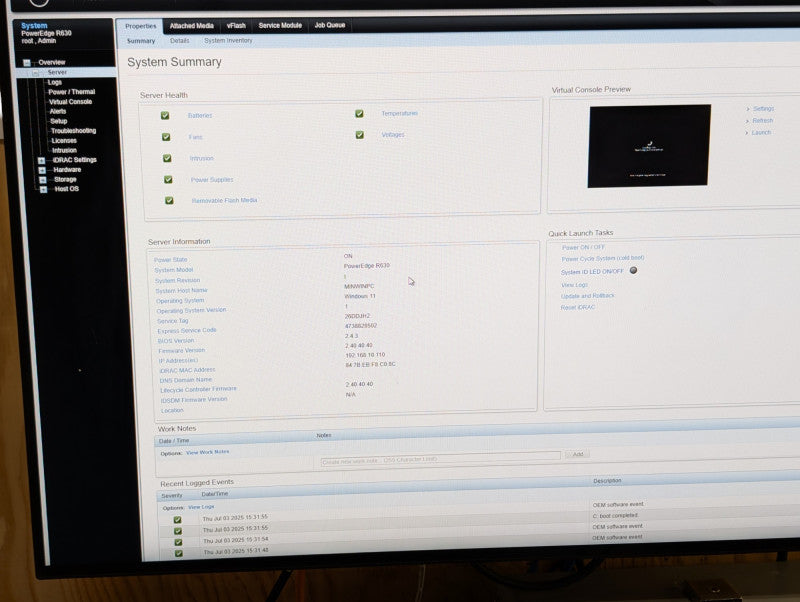The height and width of the screenshot is (602, 800).
Task: Click severity icon for 15:31:54 event
Action: pyautogui.click(x=178, y=542)
